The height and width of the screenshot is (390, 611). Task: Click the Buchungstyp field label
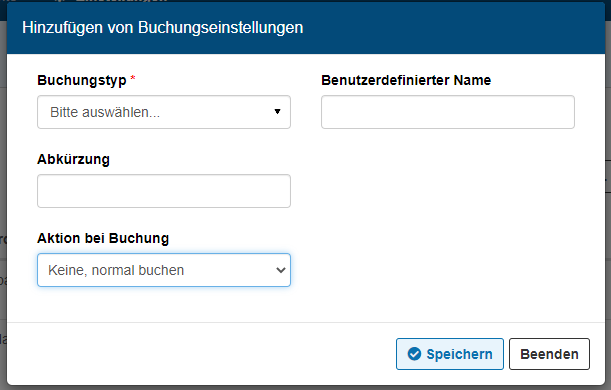coord(82,80)
